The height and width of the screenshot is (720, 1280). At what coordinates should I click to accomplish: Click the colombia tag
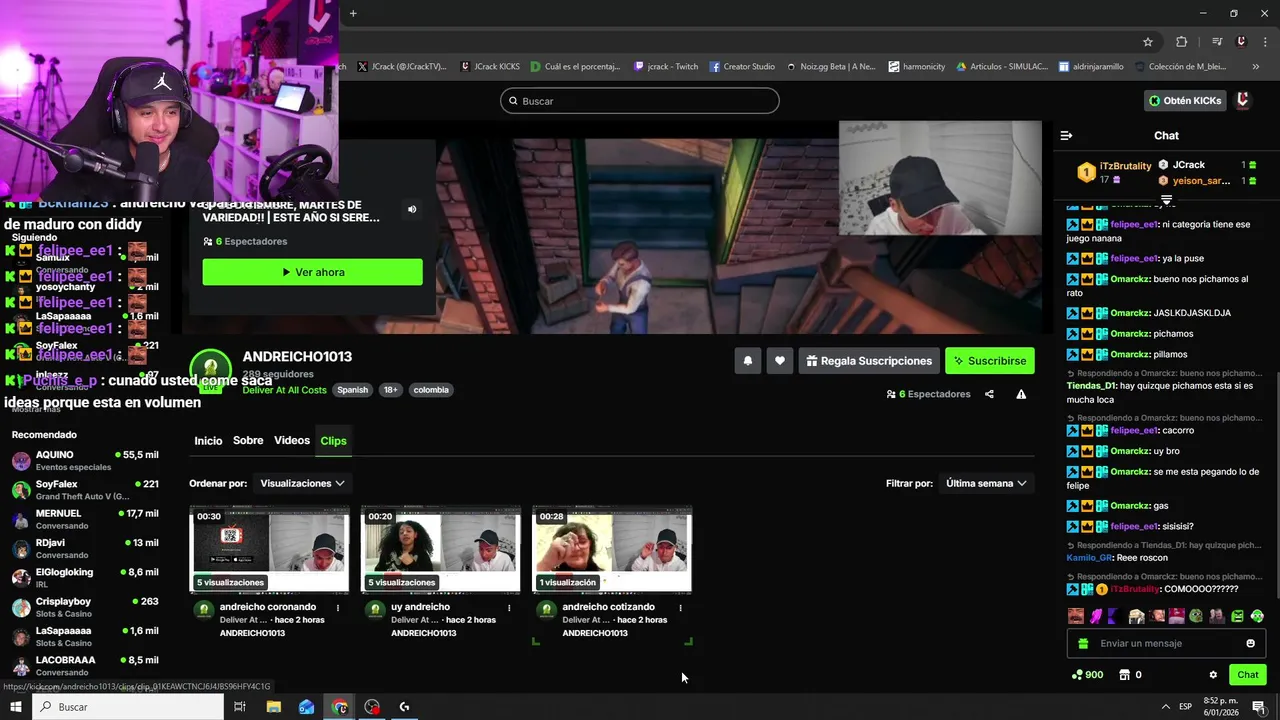tap(431, 390)
